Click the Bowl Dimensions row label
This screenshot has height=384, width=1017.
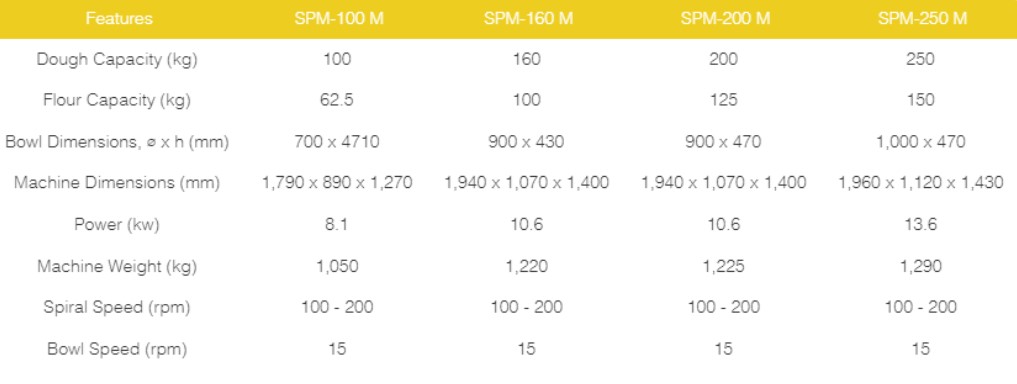[117, 142]
